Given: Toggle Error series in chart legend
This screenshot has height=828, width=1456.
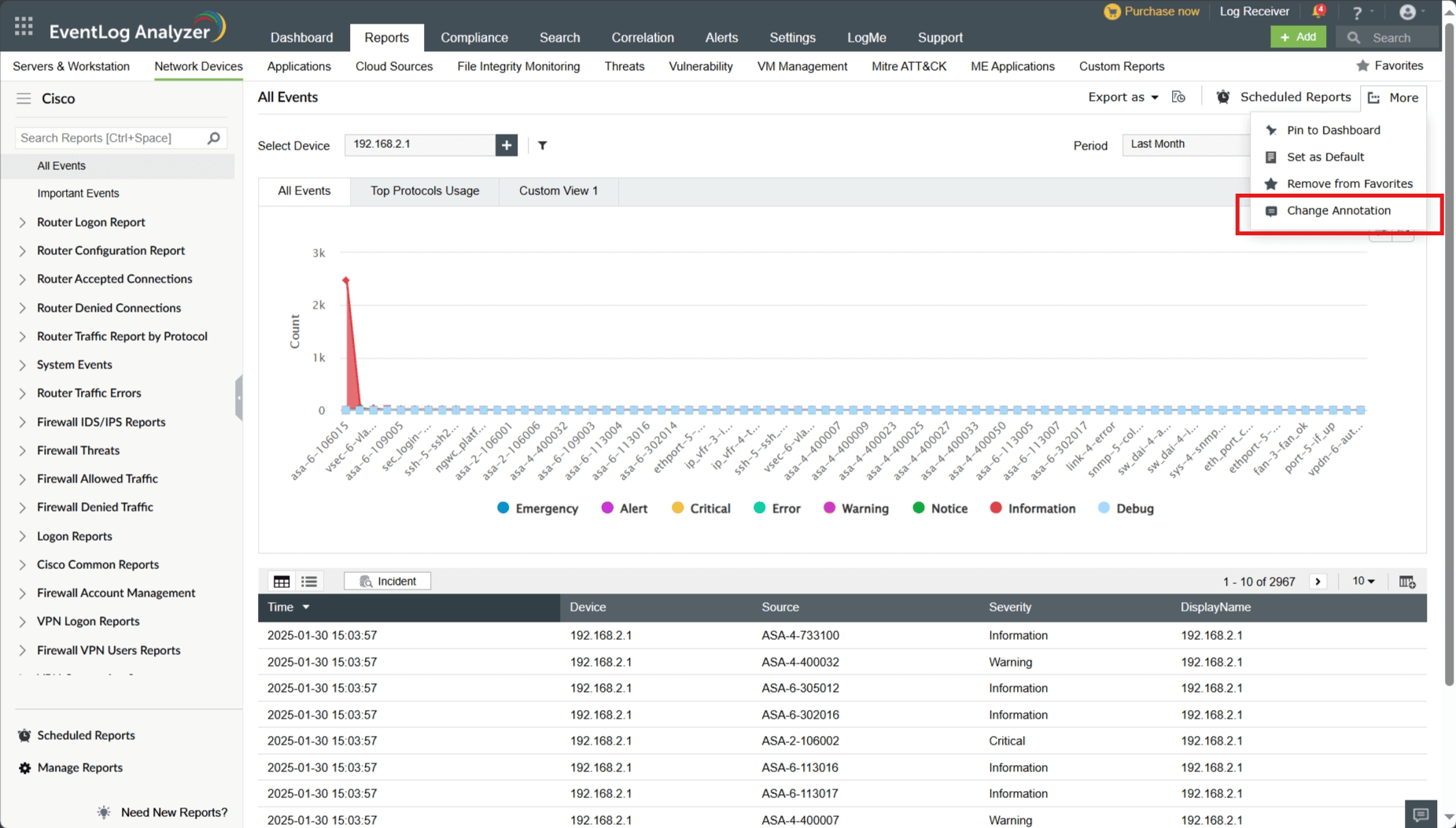Looking at the screenshot, I should pyautogui.click(x=777, y=508).
